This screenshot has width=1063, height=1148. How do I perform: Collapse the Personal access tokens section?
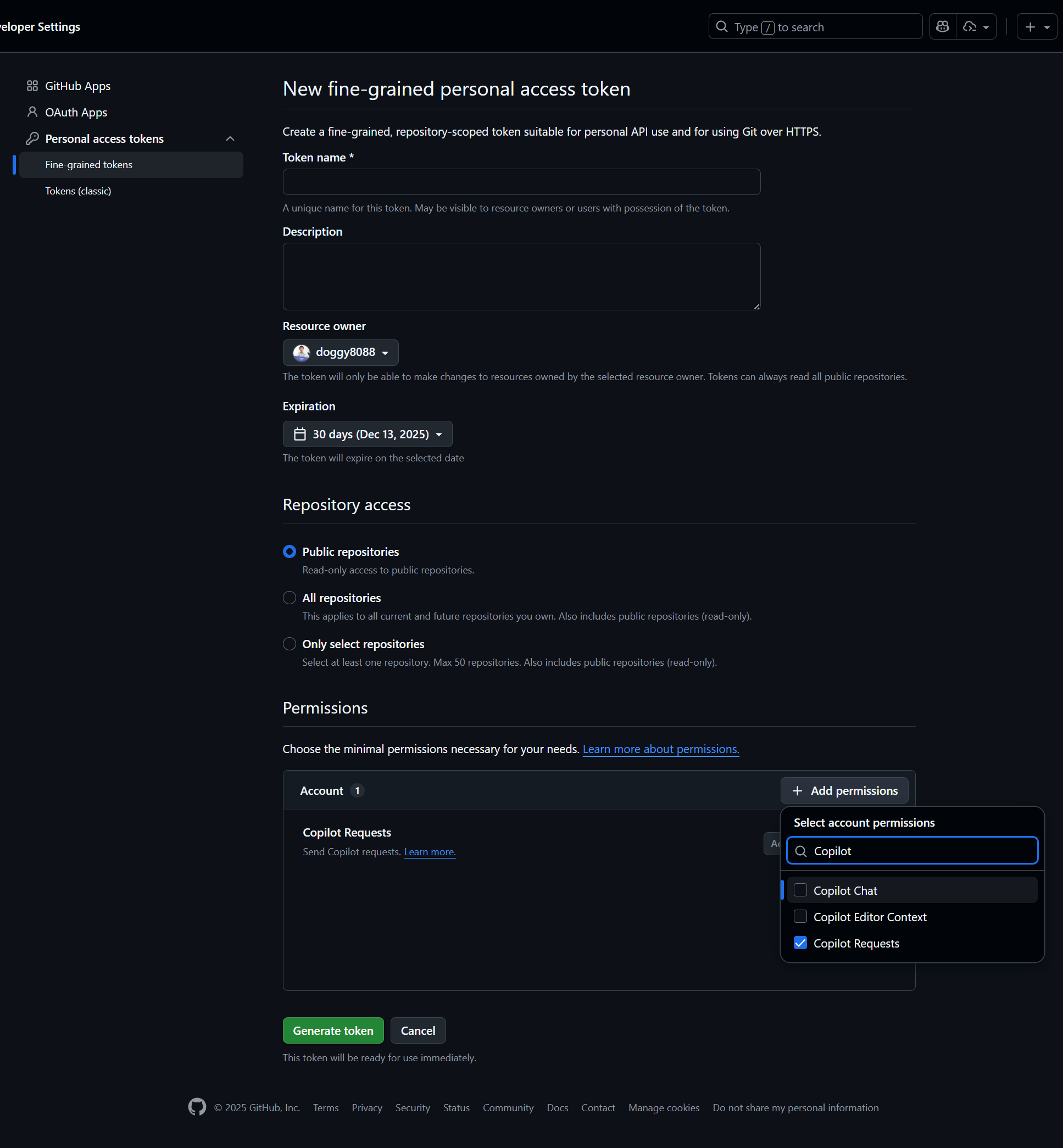(230, 138)
